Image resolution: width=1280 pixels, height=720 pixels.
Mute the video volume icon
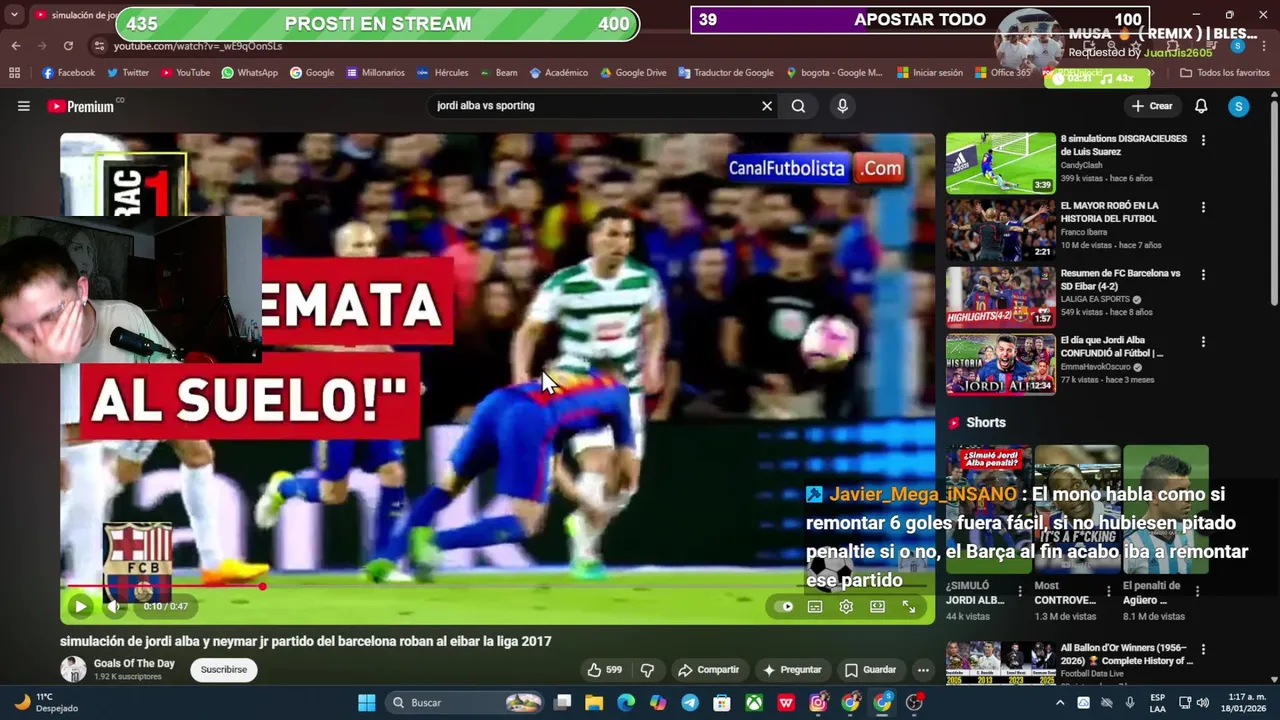pos(113,606)
